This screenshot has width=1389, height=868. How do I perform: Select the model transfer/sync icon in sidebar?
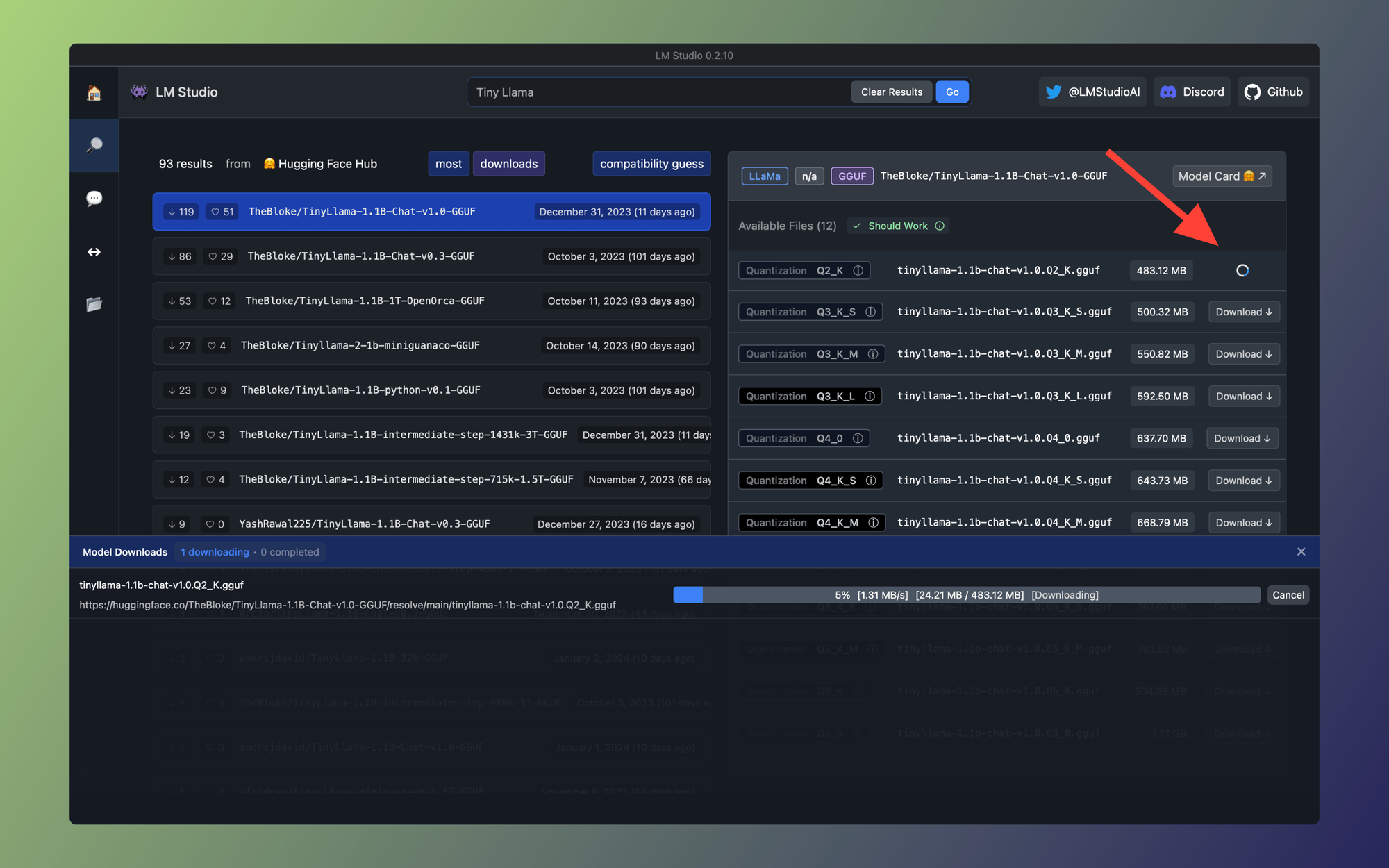tap(95, 252)
